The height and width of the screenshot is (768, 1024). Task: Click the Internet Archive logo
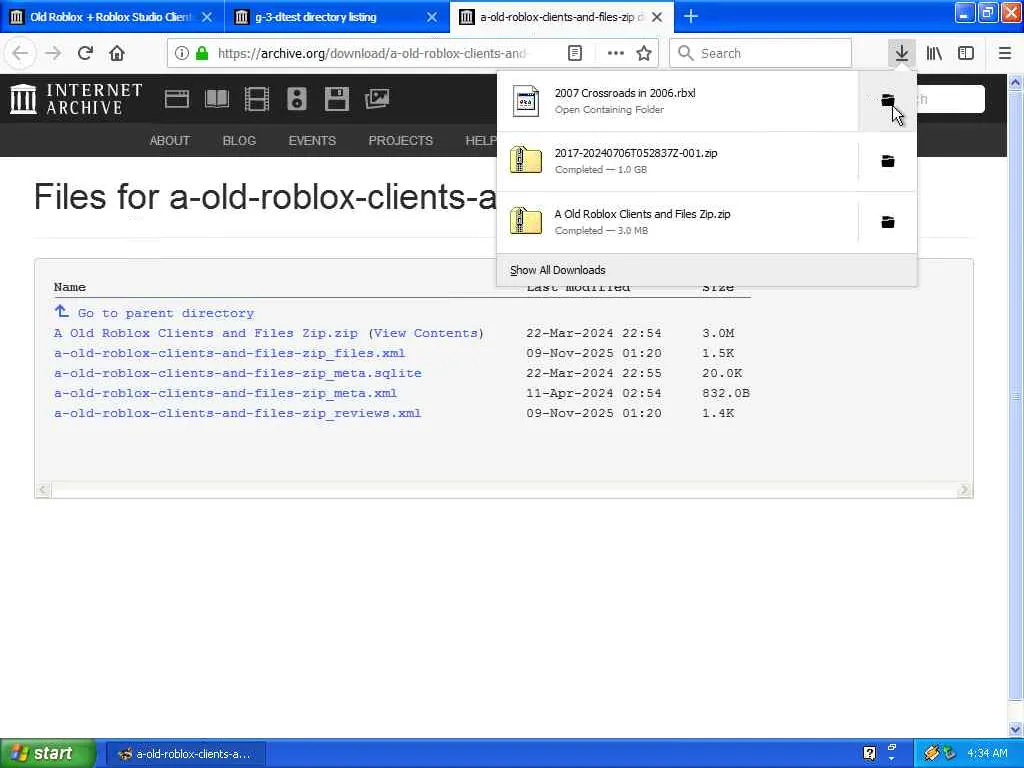tap(76, 99)
